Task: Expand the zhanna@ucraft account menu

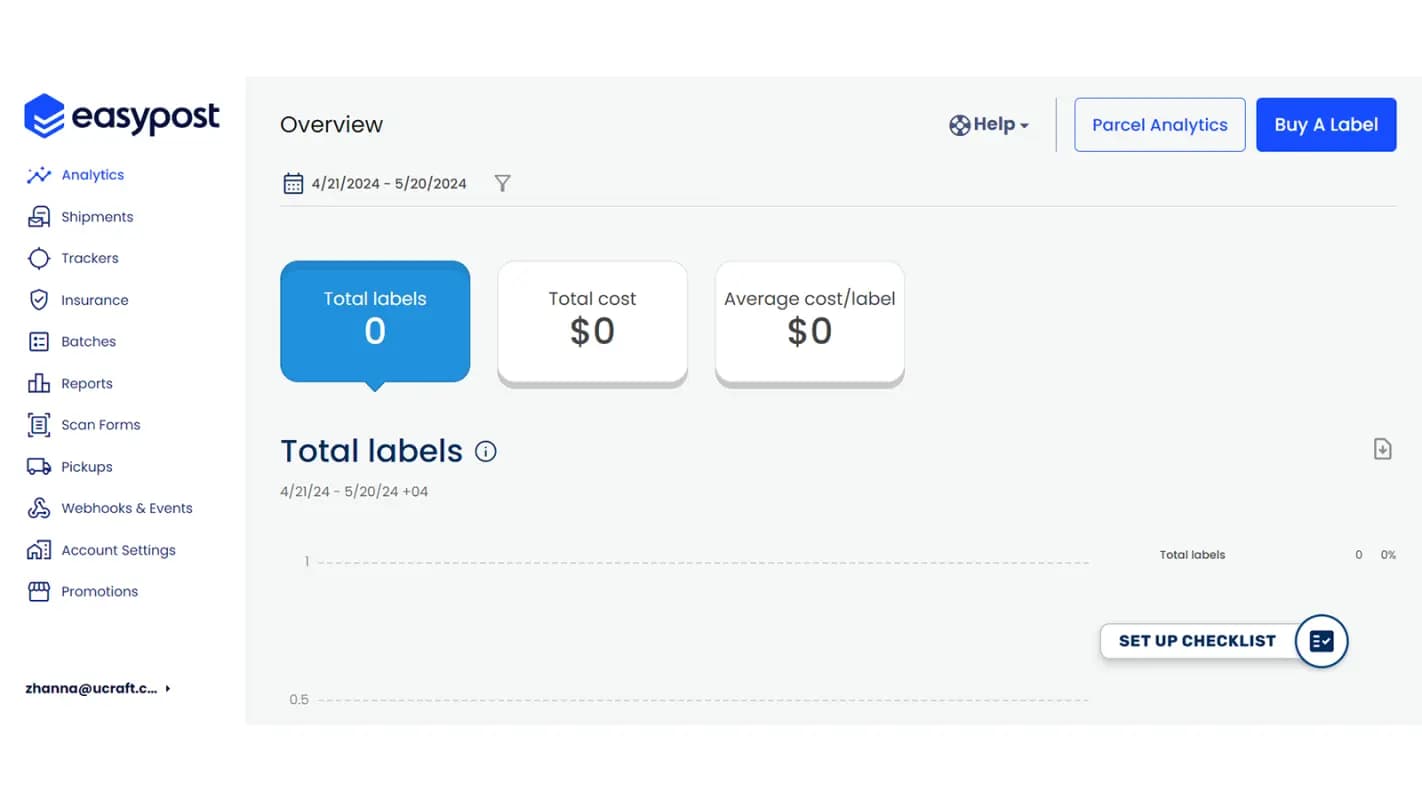Action: (97, 688)
